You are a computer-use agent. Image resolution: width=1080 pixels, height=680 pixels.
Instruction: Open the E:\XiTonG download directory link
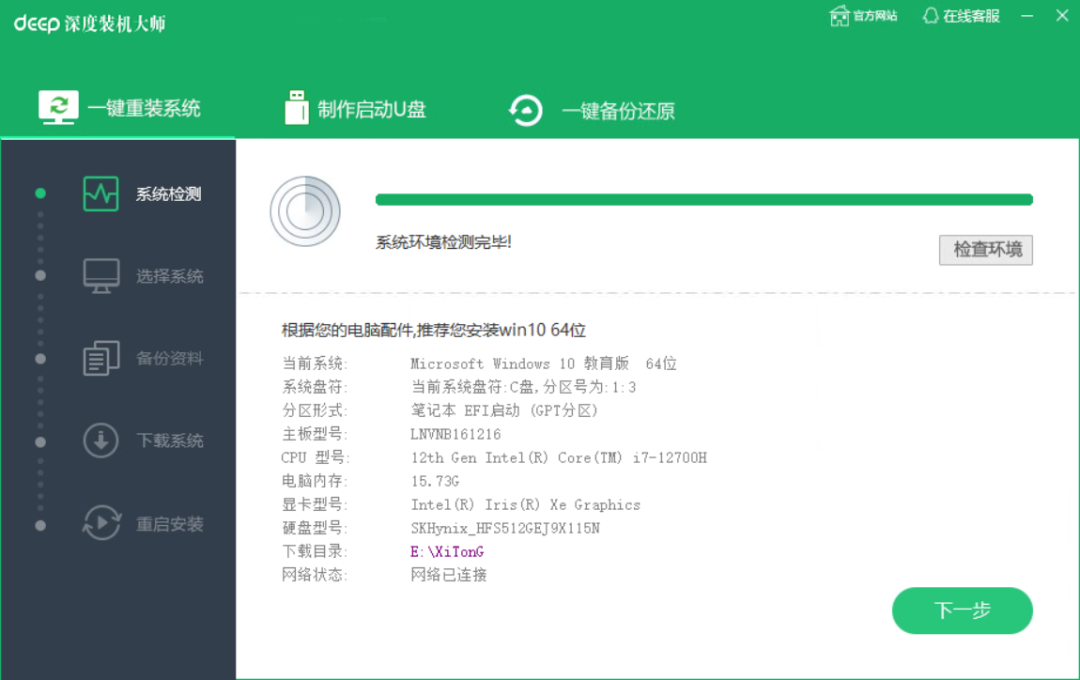click(447, 552)
